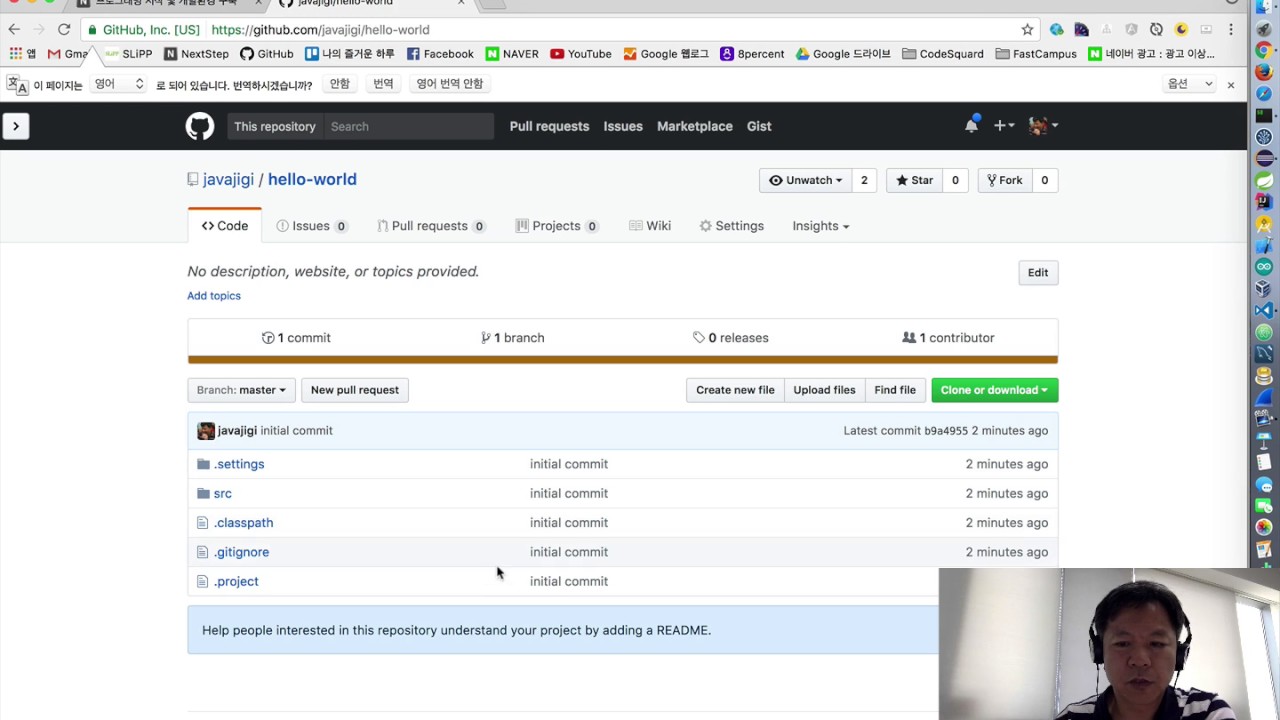The width and height of the screenshot is (1280, 720).
Task: Click Upload files button
Action: pos(824,390)
